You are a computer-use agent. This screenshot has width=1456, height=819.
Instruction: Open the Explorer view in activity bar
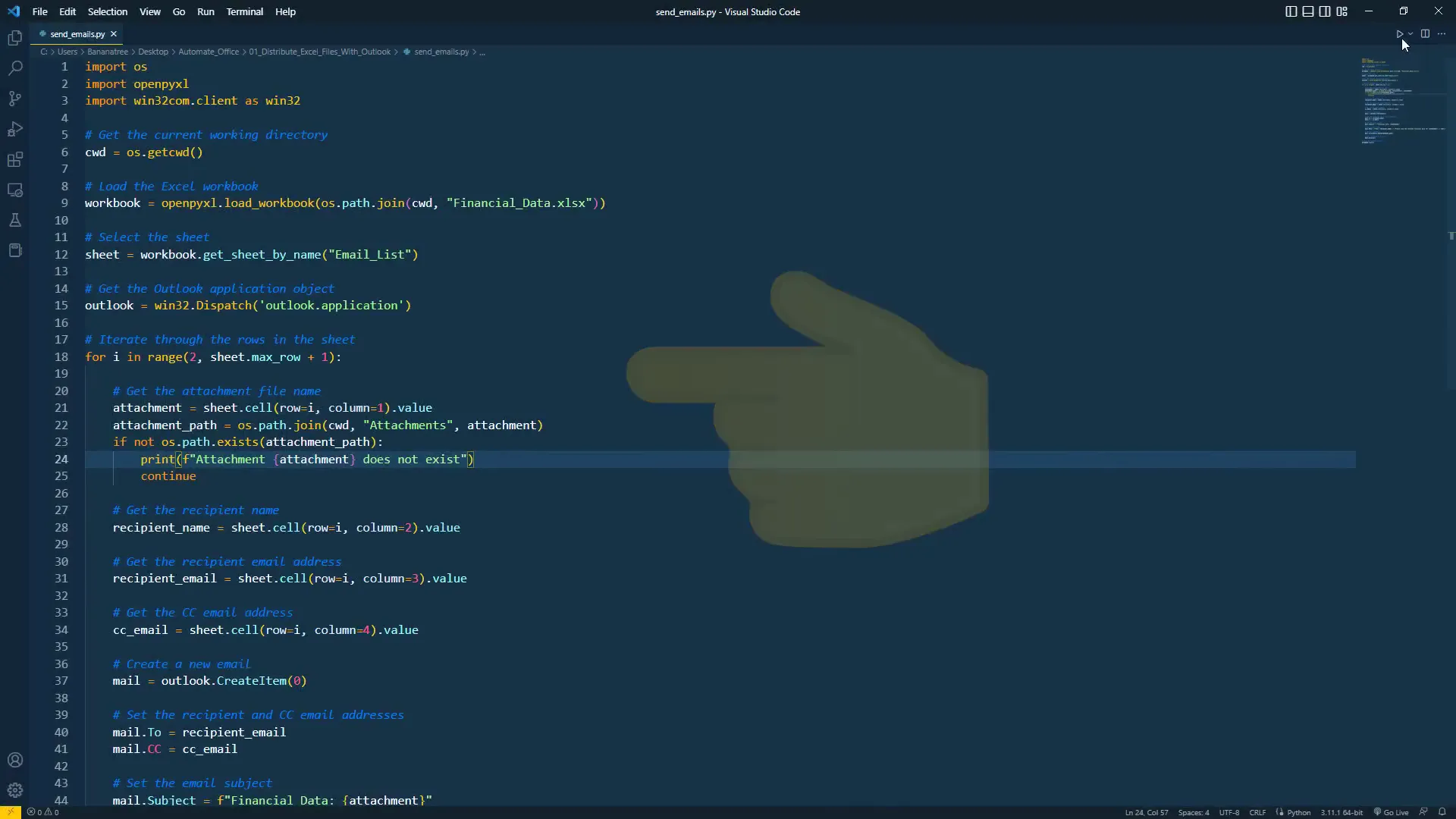(15, 38)
